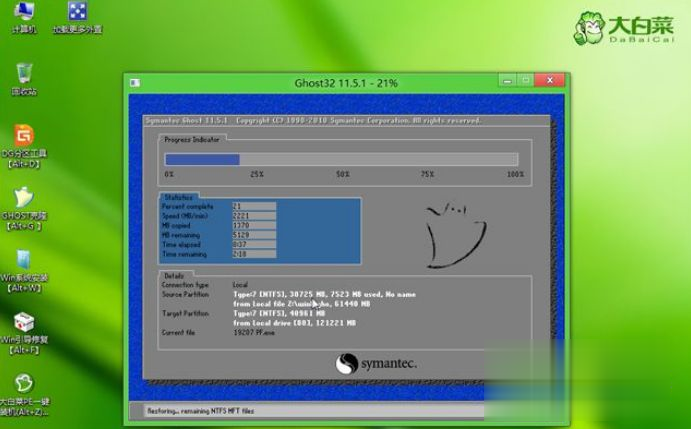Screen dimensions: 691x429
Task: Click the 0% progress scale label
Action: (x=169, y=174)
